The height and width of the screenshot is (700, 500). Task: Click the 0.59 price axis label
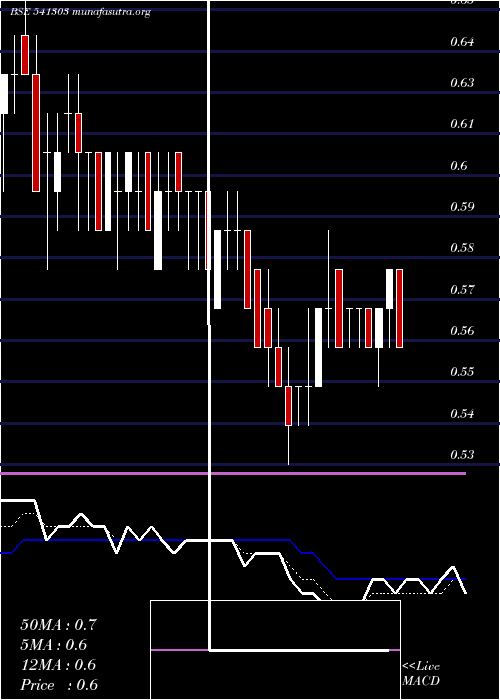[x=462, y=207]
